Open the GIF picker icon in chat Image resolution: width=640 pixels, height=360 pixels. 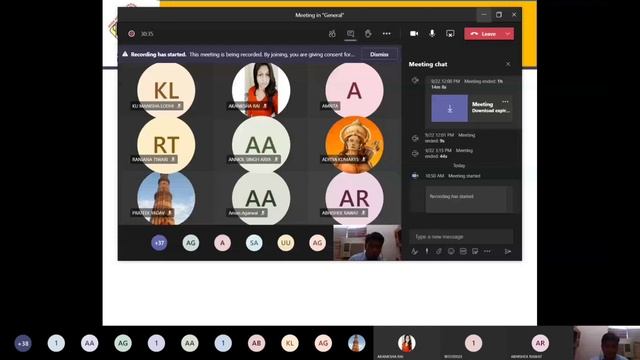tap(463, 251)
